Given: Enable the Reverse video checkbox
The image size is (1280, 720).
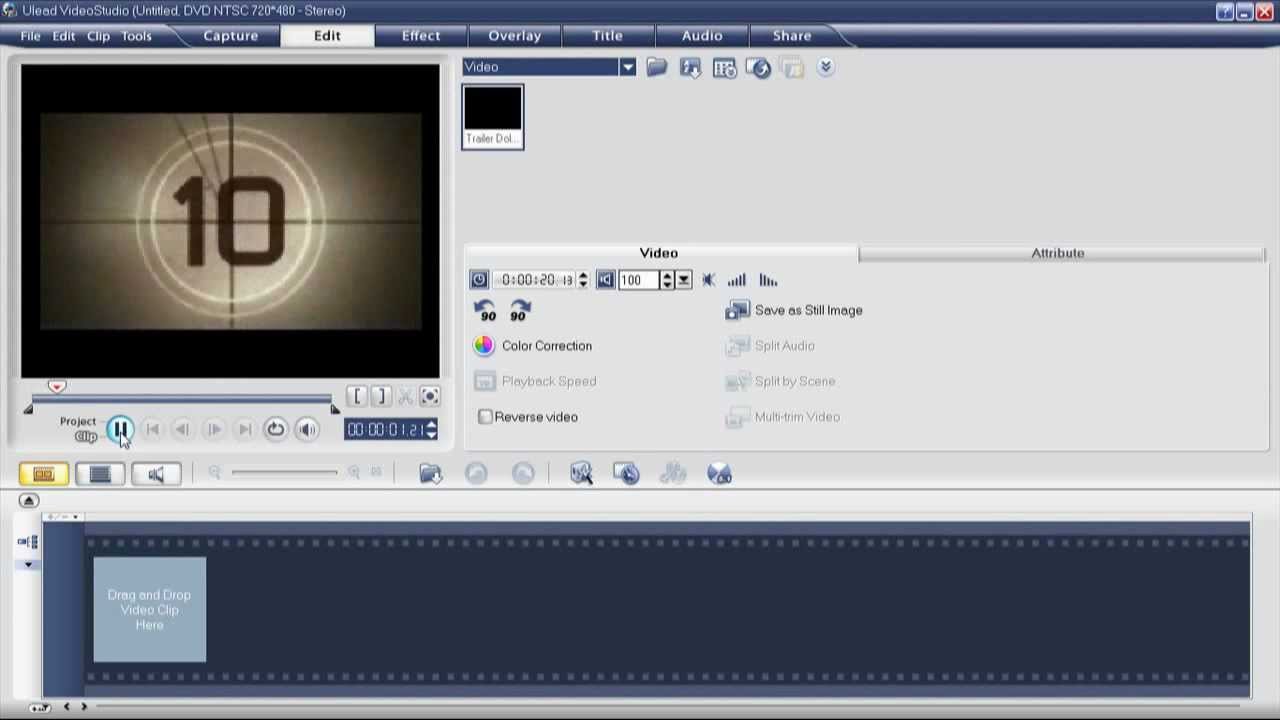Looking at the screenshot, I should coord(485,417).
